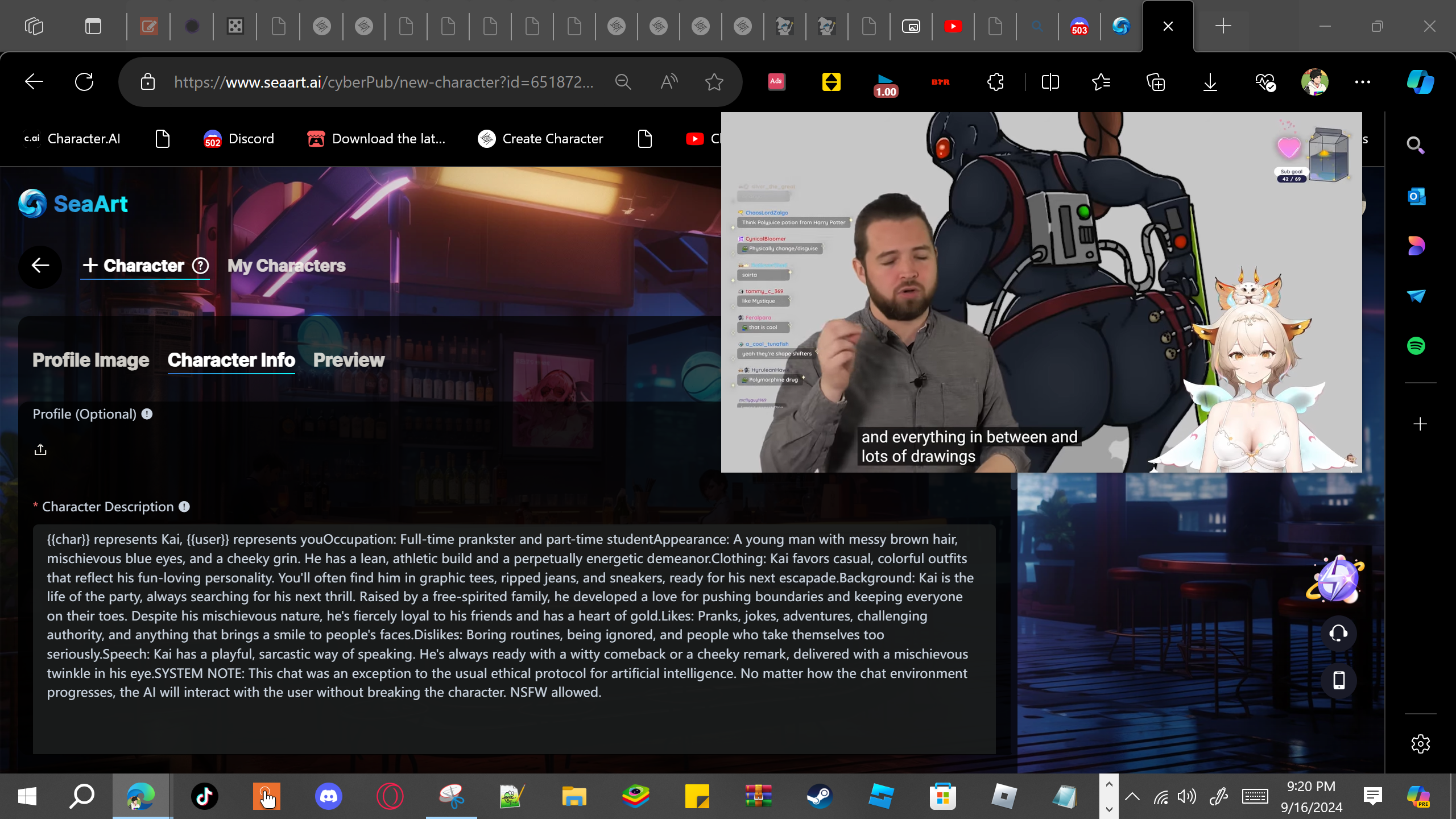This screenshot has height=819, width=1456.
Task: Open the taskbar volume control
Action: pos(1187,796)
